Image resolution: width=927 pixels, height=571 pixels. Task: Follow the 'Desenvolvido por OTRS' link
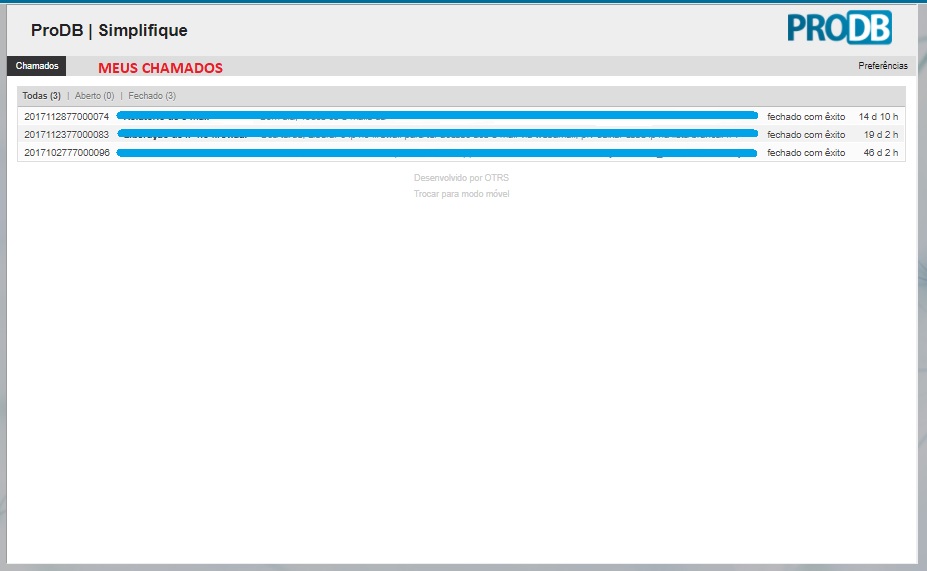461,177
